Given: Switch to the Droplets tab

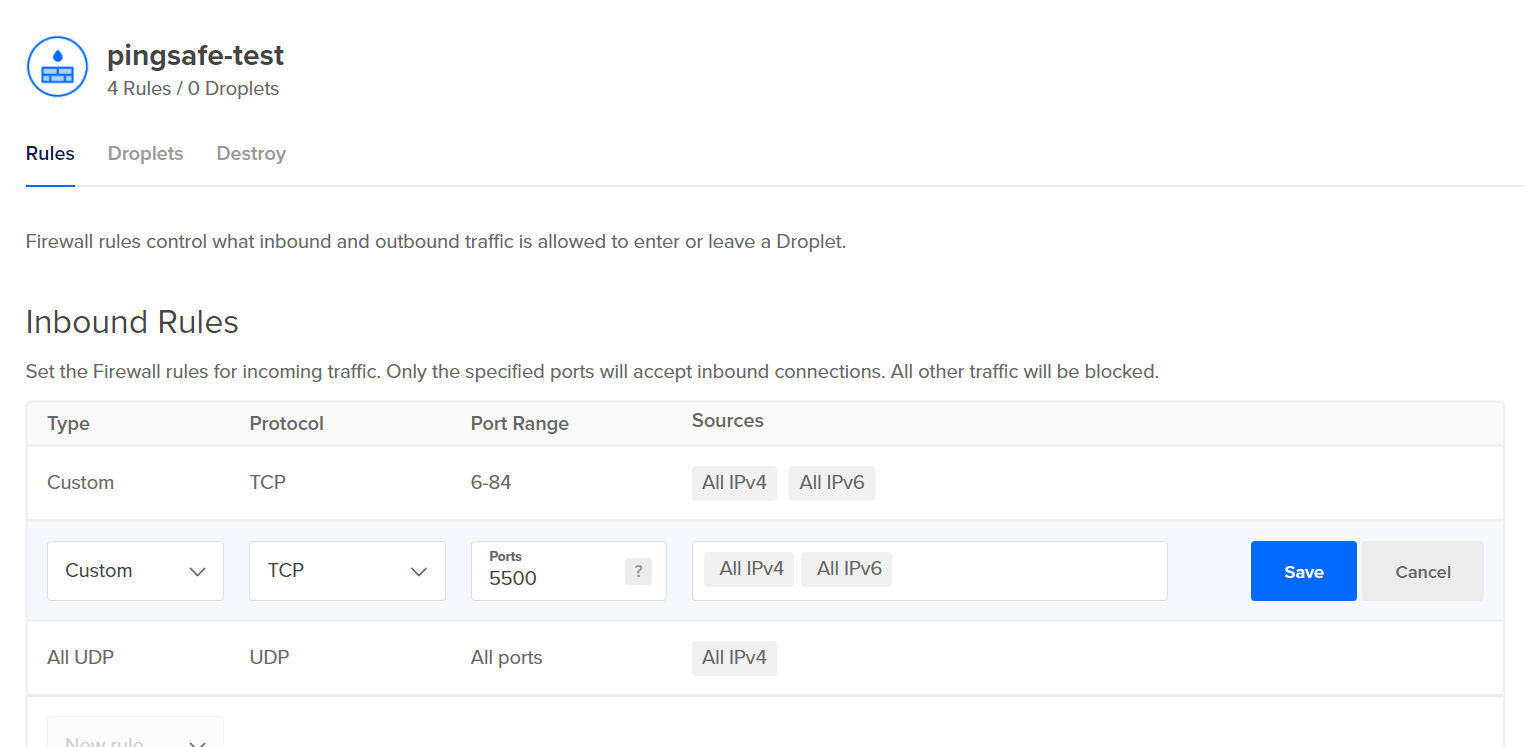Looking at the screenshot, I should 145,154.
